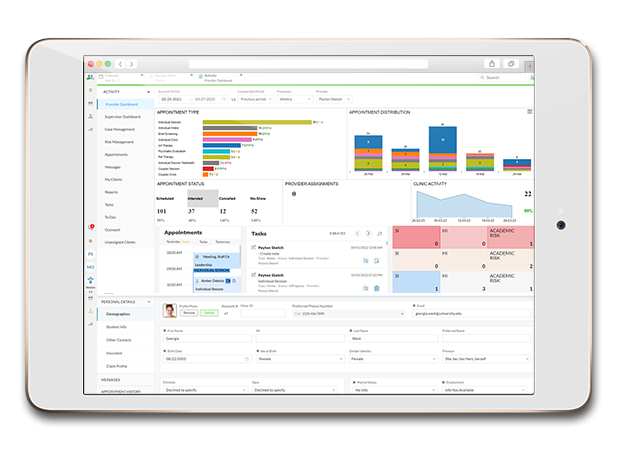Click the Update profile photo button
Screen dimensions: 620x451
[x=209, y=312]
